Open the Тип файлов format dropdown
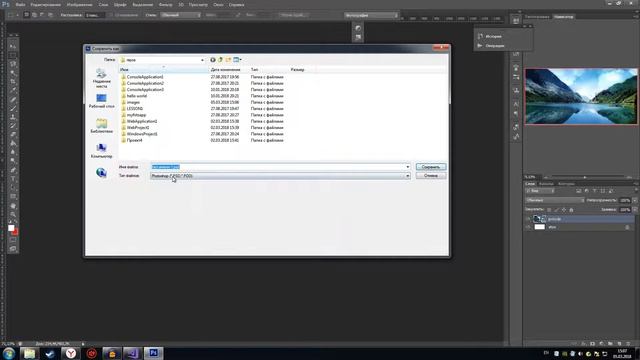The width and height of the screenshot is (640, 360). [x=280, y=176]
